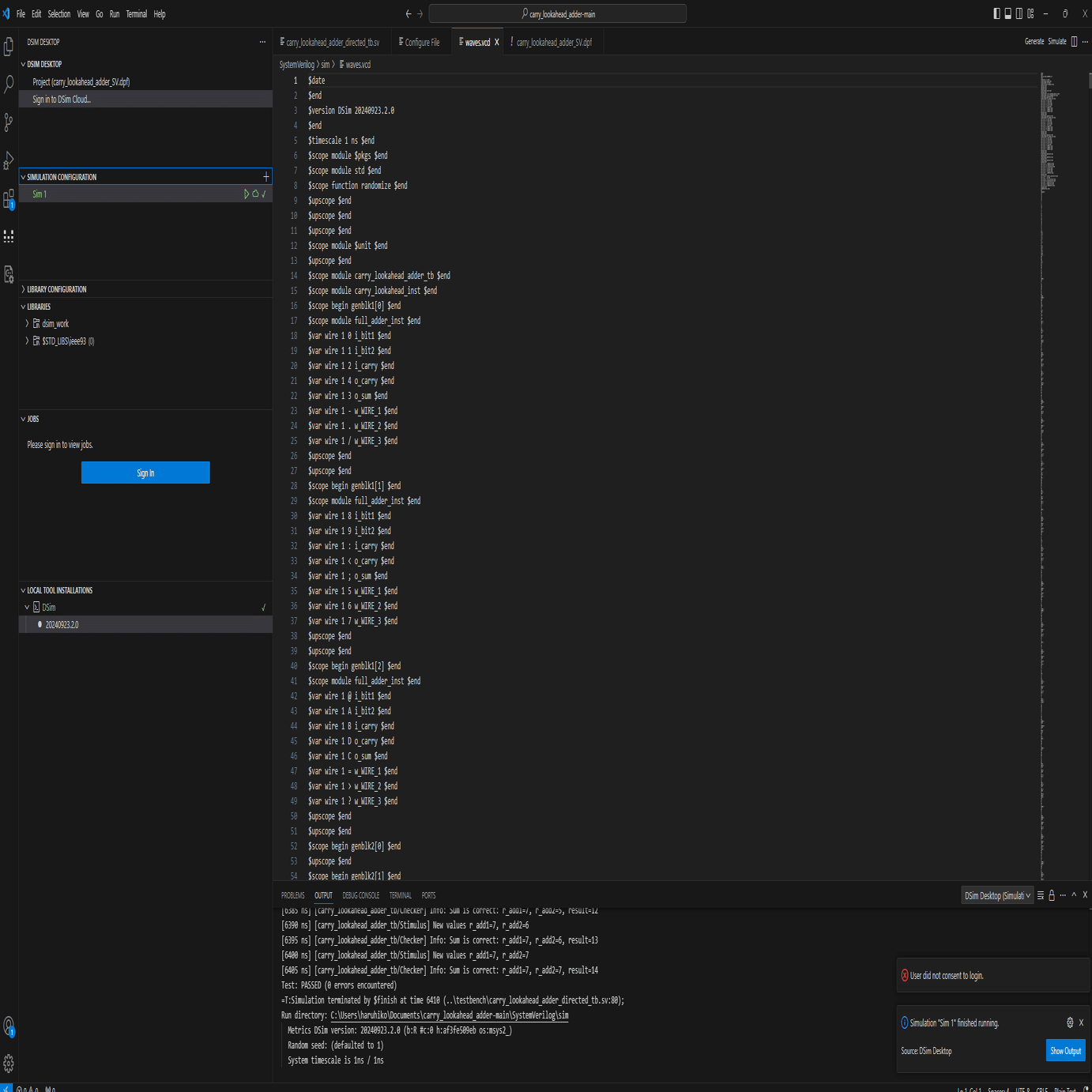This screenshot has height=1092, width=1092.
Task: Click the checkmark icon on the Sim 1 row
Action: (x=263, y=194)
